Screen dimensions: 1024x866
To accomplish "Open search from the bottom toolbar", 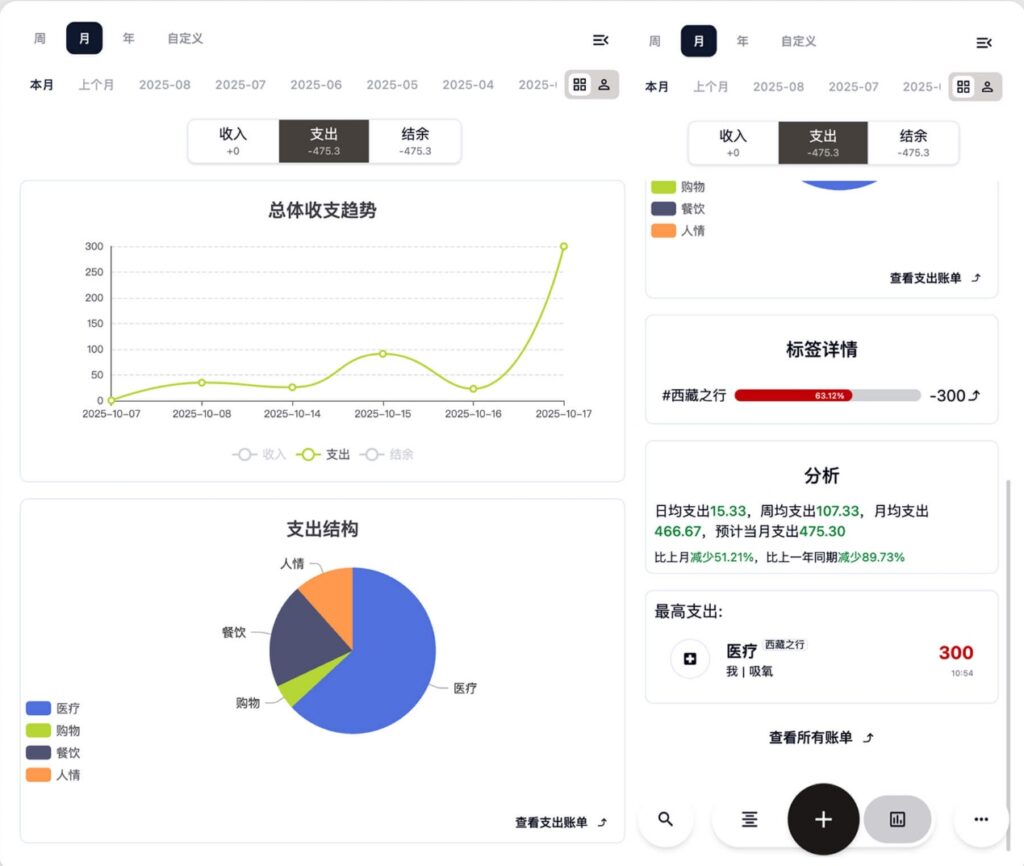I will (x=665, y=819).
